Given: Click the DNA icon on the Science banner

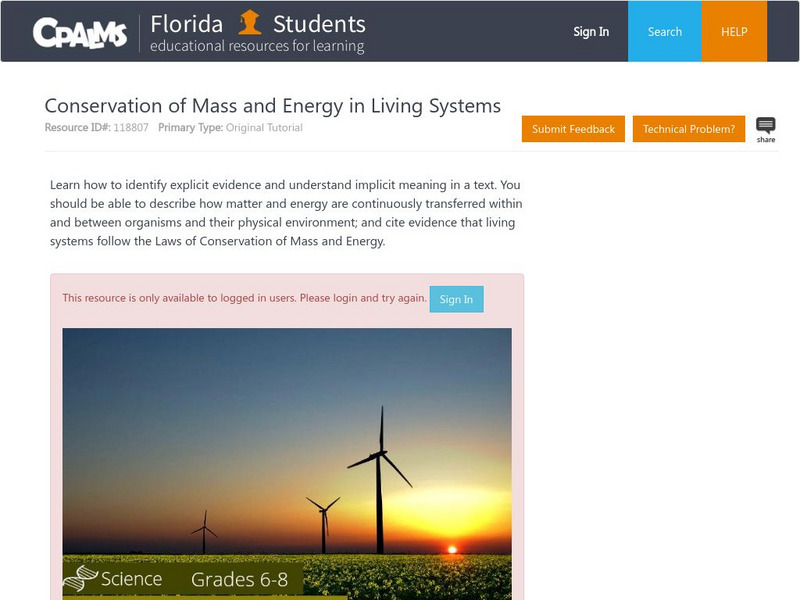Looking at the screenshot, I should (86, 578).
